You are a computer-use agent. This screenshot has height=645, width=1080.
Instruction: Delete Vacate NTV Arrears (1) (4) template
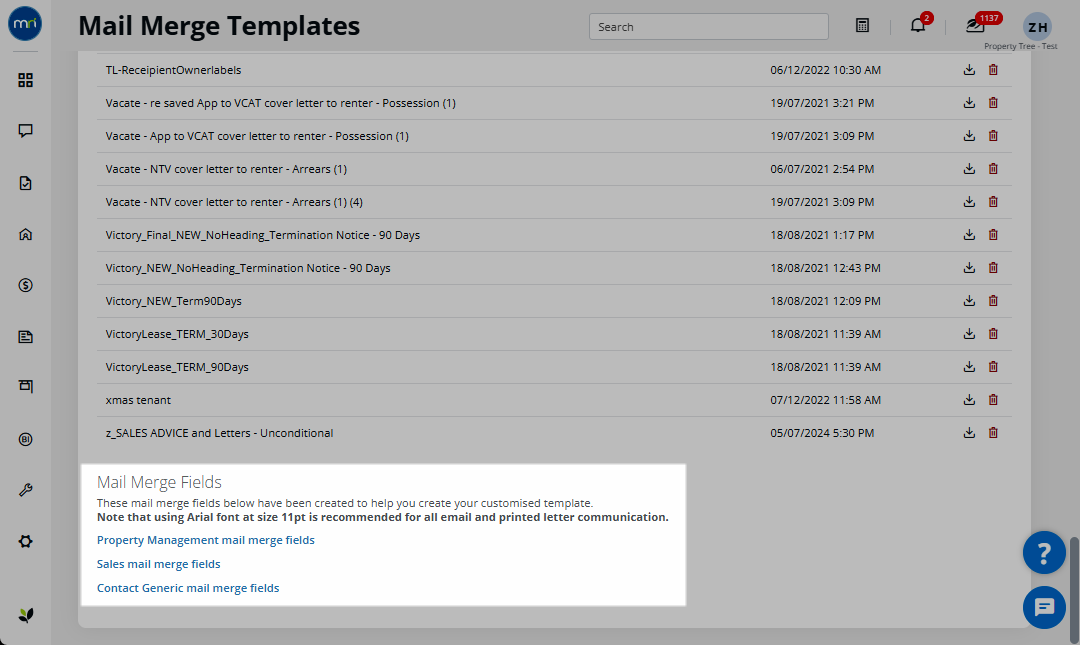click(993, 202)
